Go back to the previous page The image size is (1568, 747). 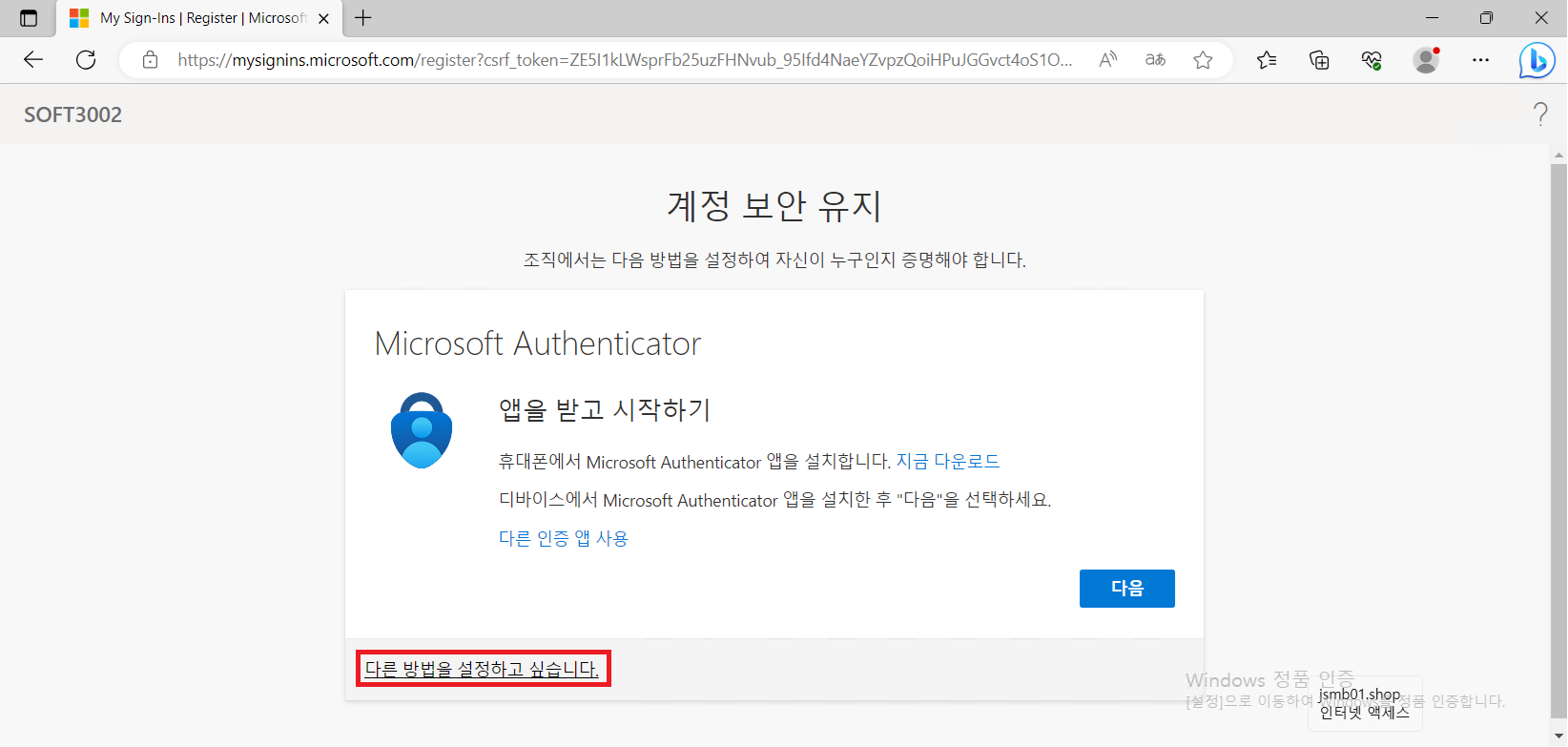[33, 60]
